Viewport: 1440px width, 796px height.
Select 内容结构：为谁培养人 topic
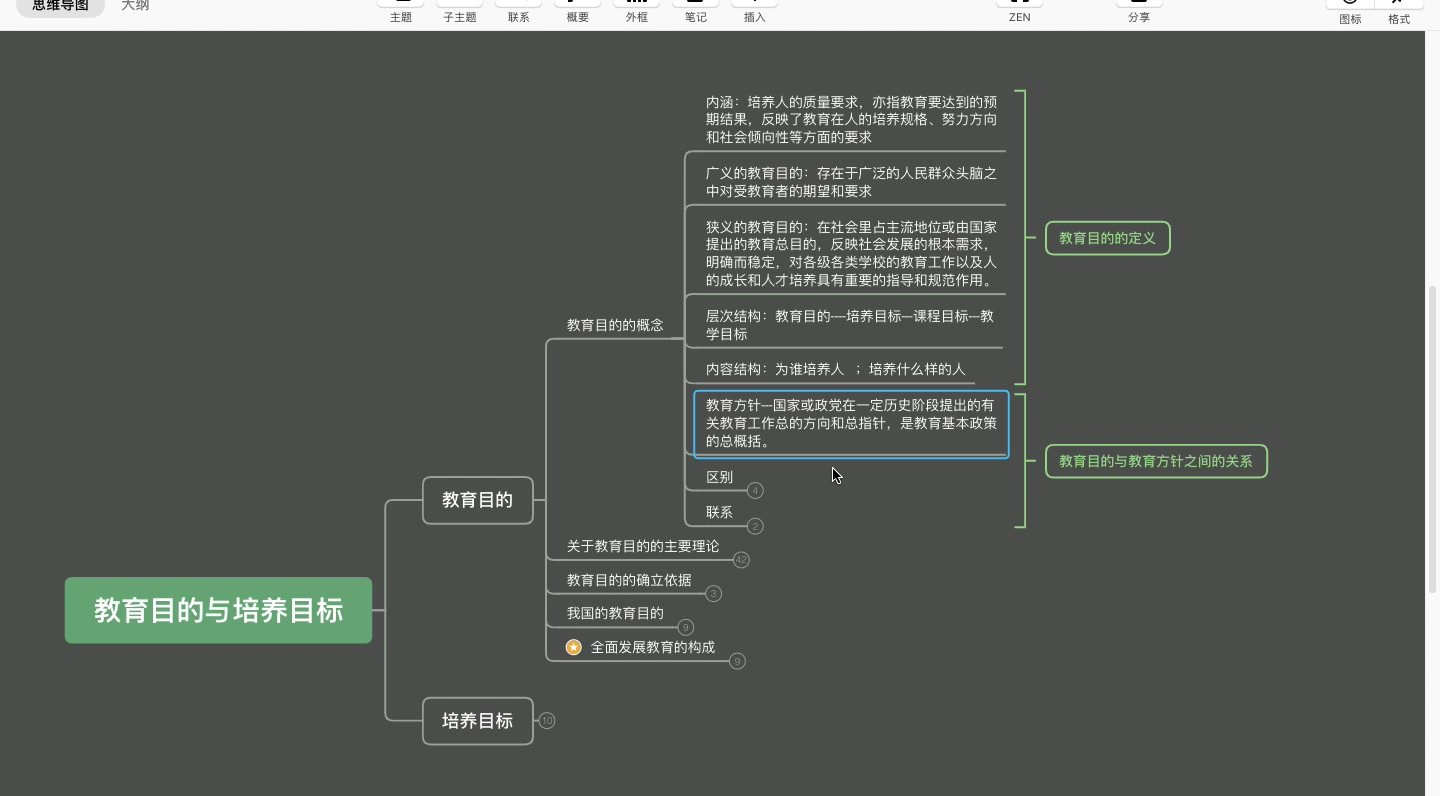(x=835, y=369)
